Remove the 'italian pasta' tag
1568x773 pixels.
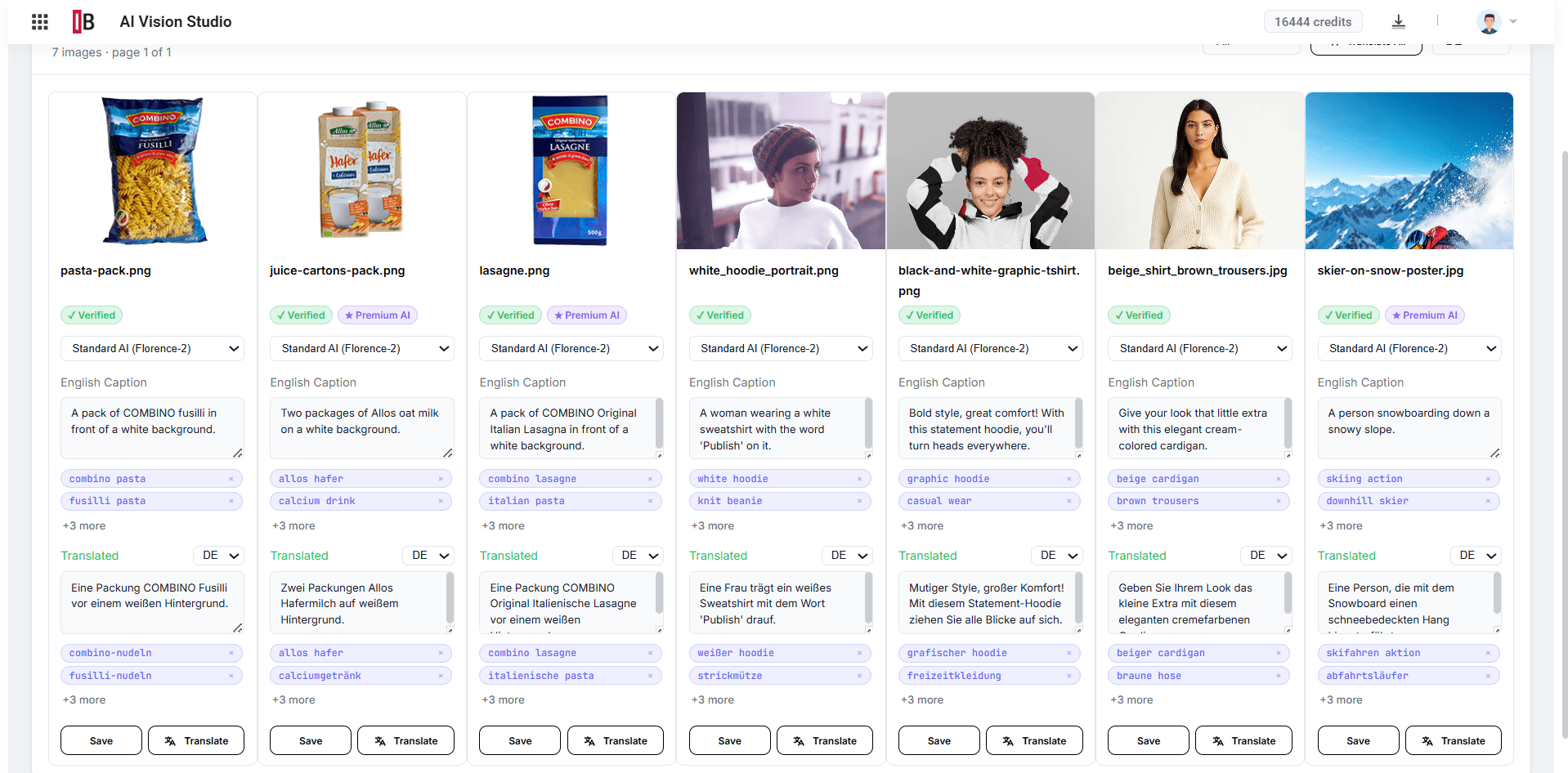coord(650,501)
